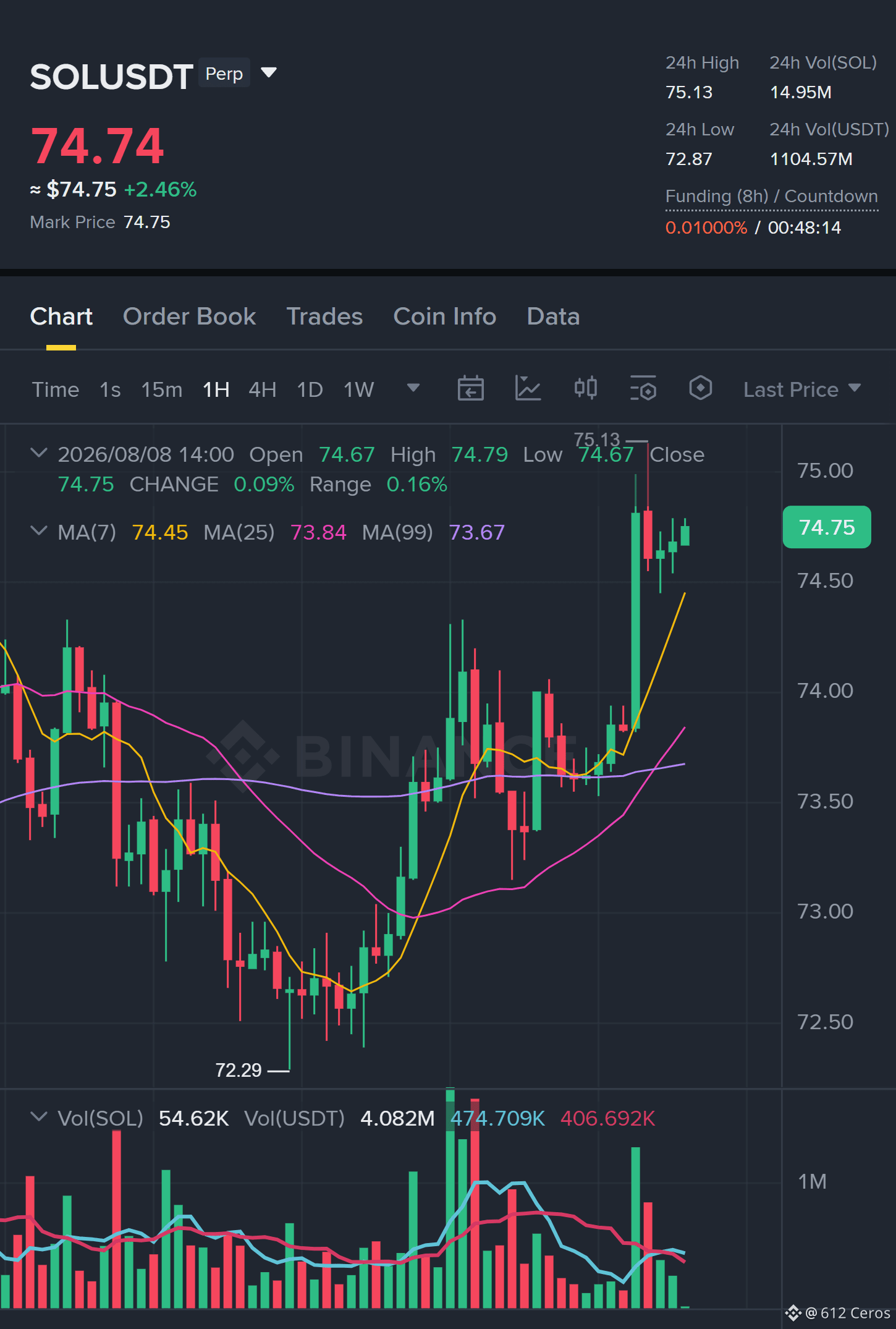Collapse the Vol(SOL) volume legend
The height and width of the screenshot is (1329, 896).
click(39, 1117)
